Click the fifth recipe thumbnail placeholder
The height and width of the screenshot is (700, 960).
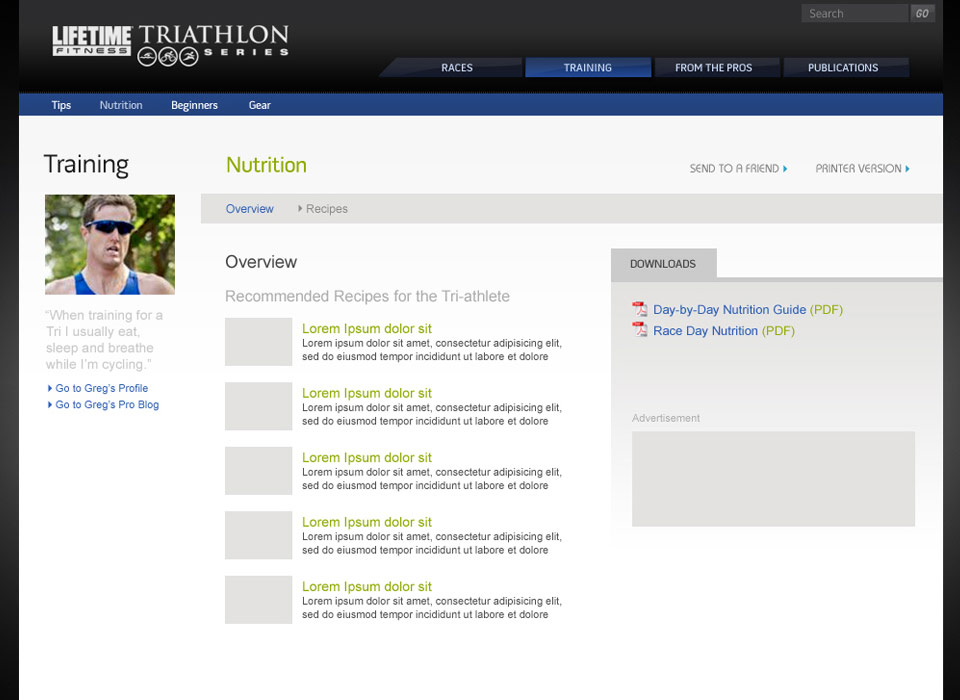click(258, 600)
